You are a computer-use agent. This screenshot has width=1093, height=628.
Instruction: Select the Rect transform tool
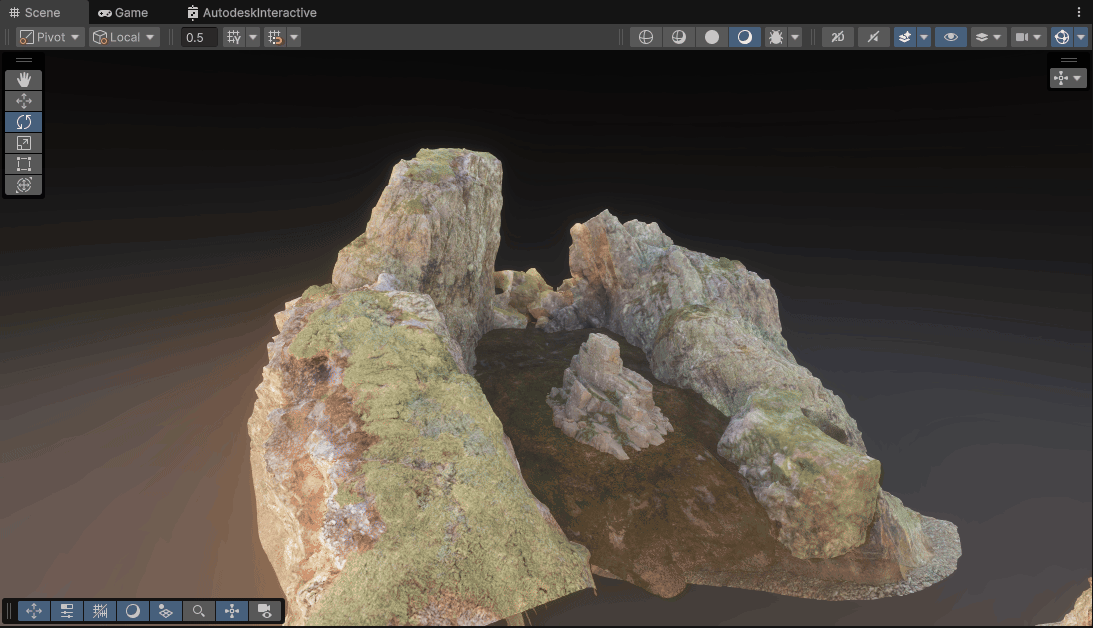click(24, 164)
